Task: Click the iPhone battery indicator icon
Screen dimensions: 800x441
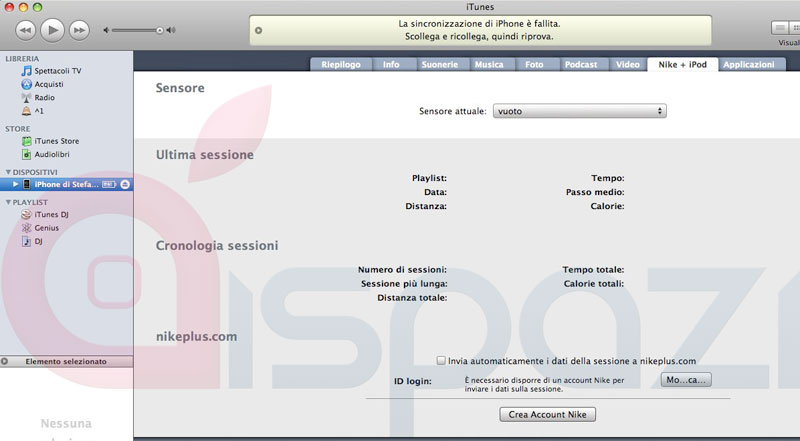Action: (109, 184)
